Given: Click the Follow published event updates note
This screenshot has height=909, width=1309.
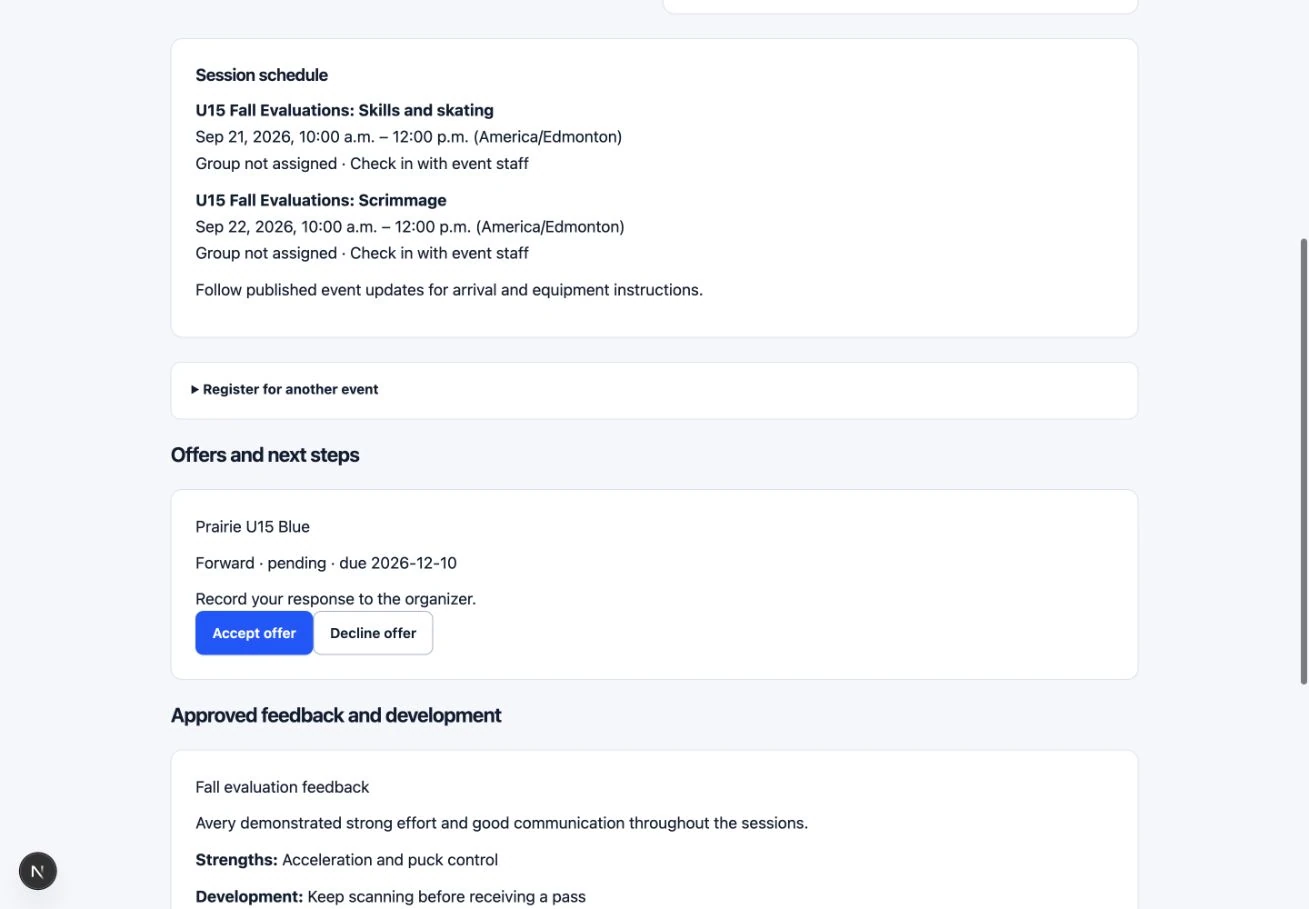Looking at the screenshot, I should [449, 290].
